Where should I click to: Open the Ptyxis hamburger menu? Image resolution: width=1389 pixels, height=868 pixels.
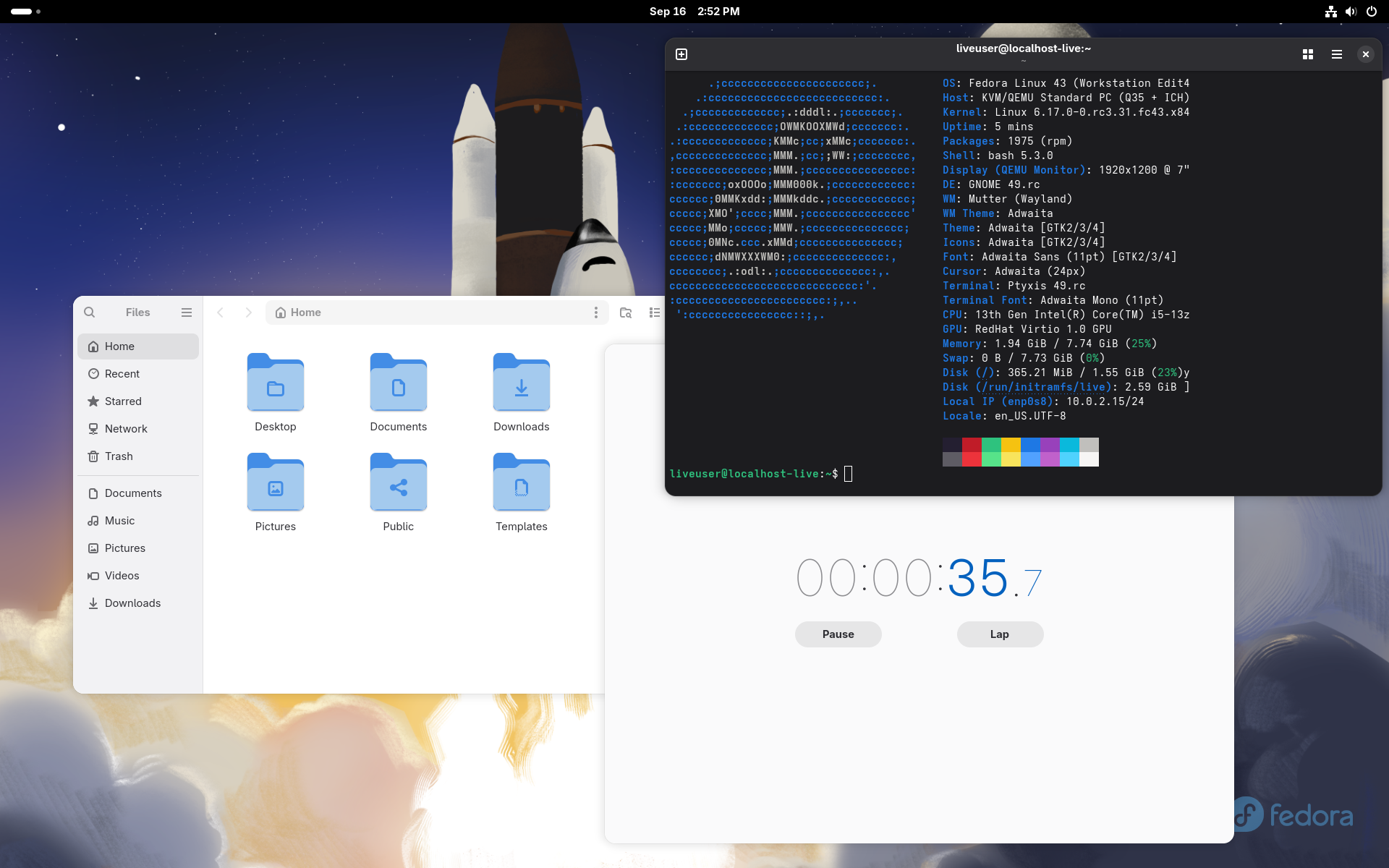1336,54
